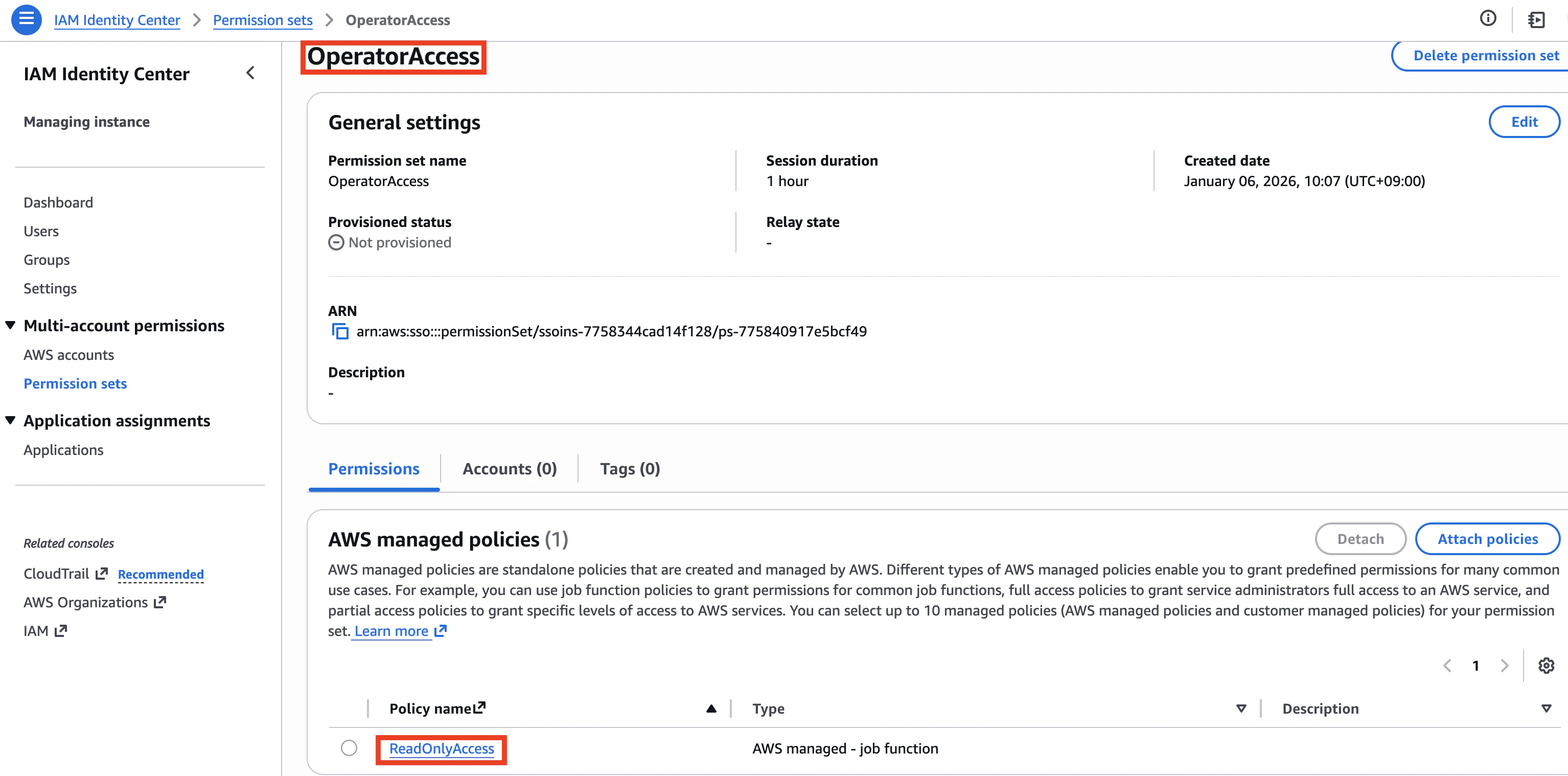Viewport: 1568px width, 776px height.
Task: Click the Not provisioned status icon
Action: (336, 243)
